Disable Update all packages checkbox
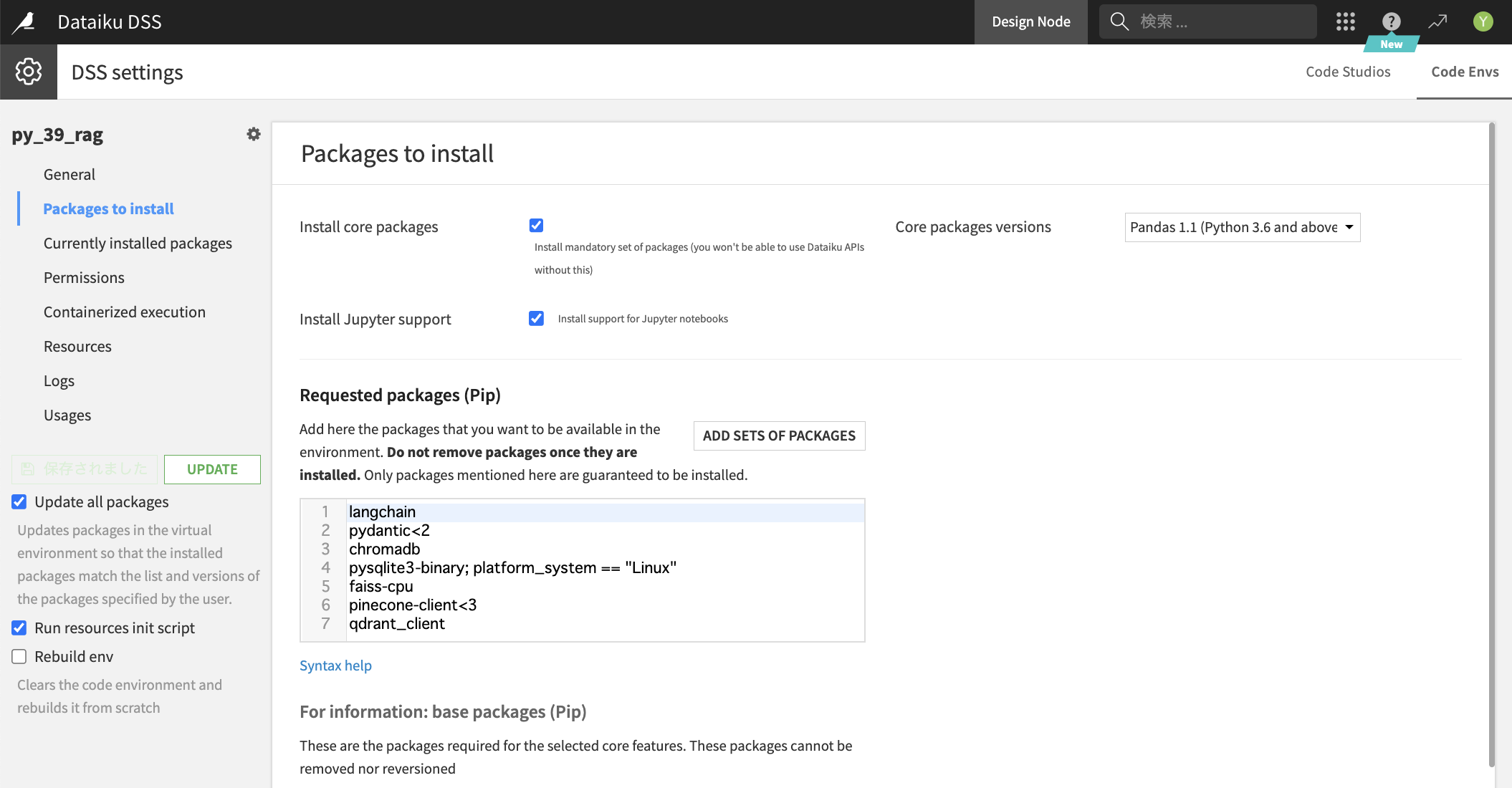 (19, 501)
